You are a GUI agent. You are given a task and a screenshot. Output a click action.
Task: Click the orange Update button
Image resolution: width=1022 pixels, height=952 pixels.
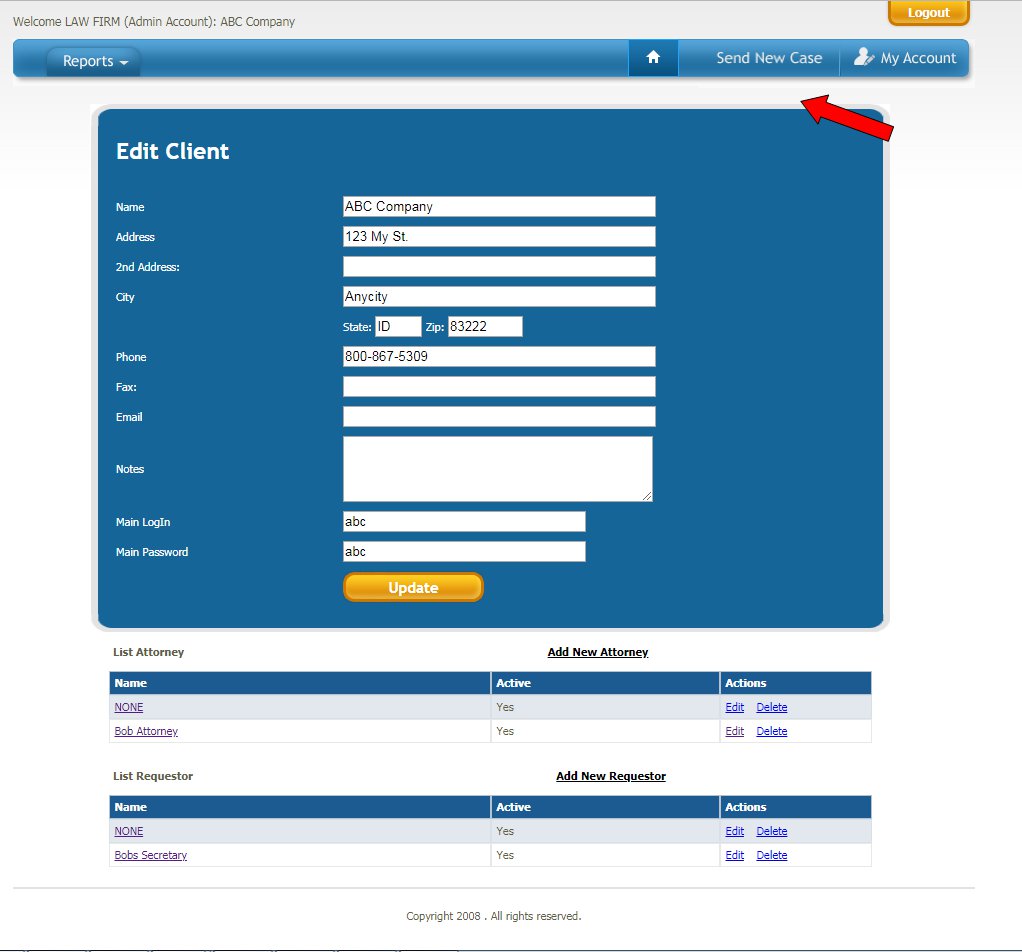413,587
